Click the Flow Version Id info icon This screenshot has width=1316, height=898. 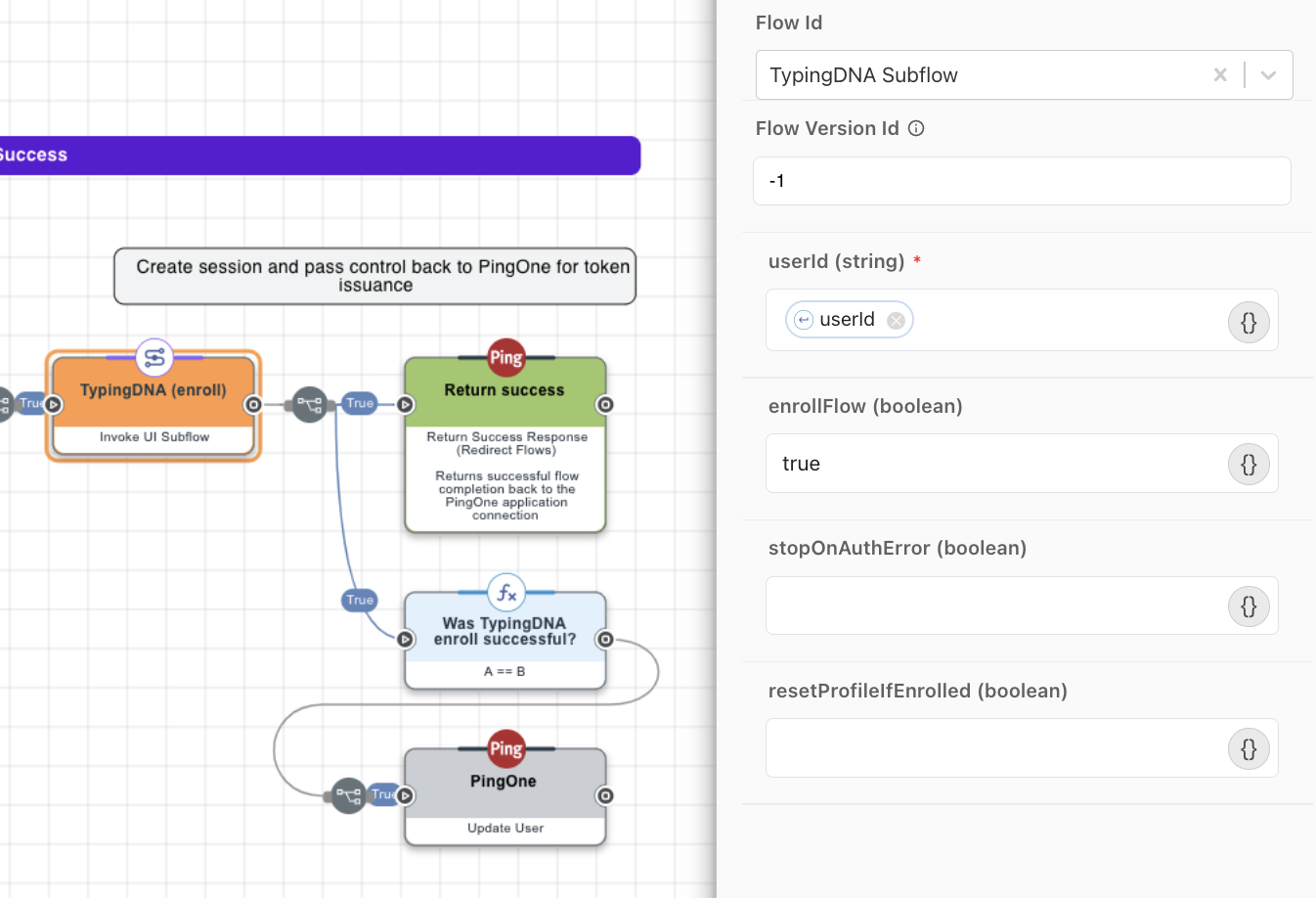click(x=916, y=128)
